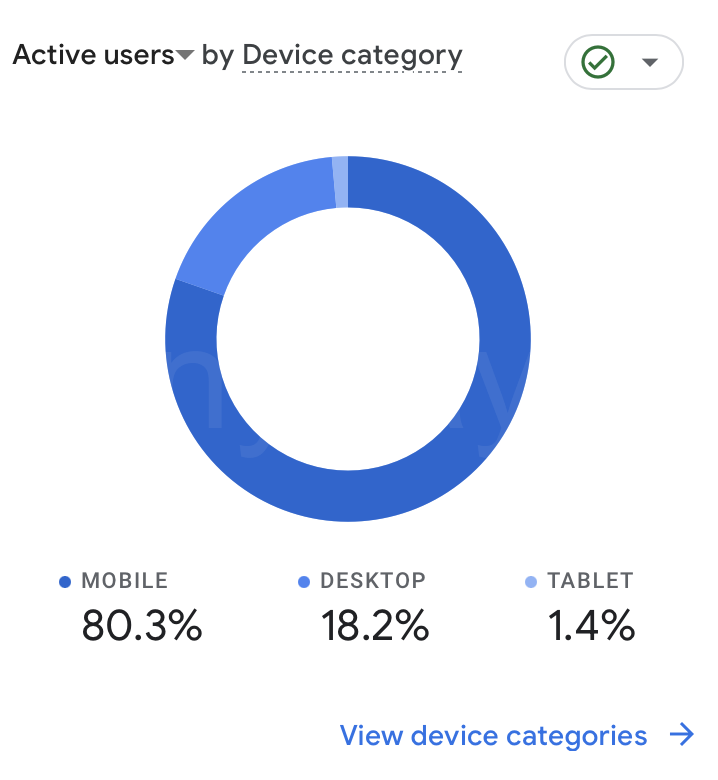
Task: Click the Desktop legend color dot
Action: point(304,582)
